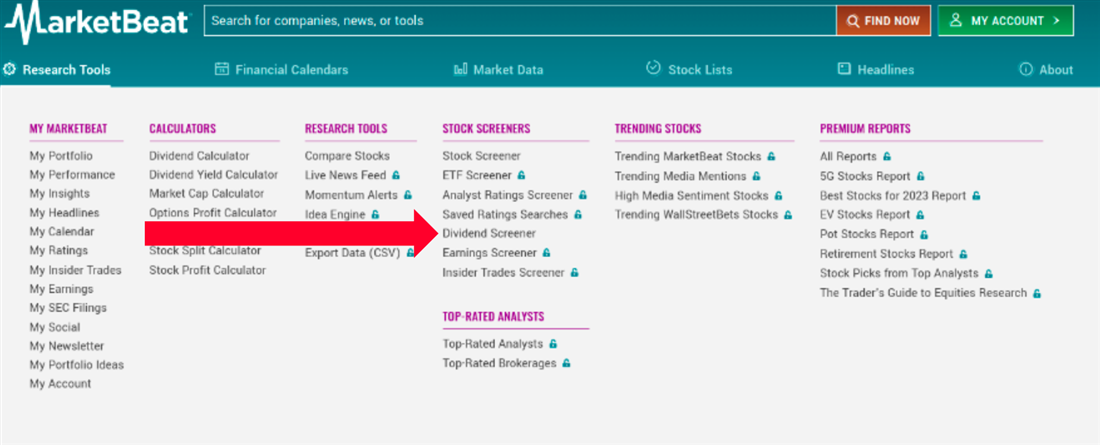Screen dimensions: 1100x445
Task: Click the lock icon beside Trending WallStreetBets Stocks
Action: (788, 215)
